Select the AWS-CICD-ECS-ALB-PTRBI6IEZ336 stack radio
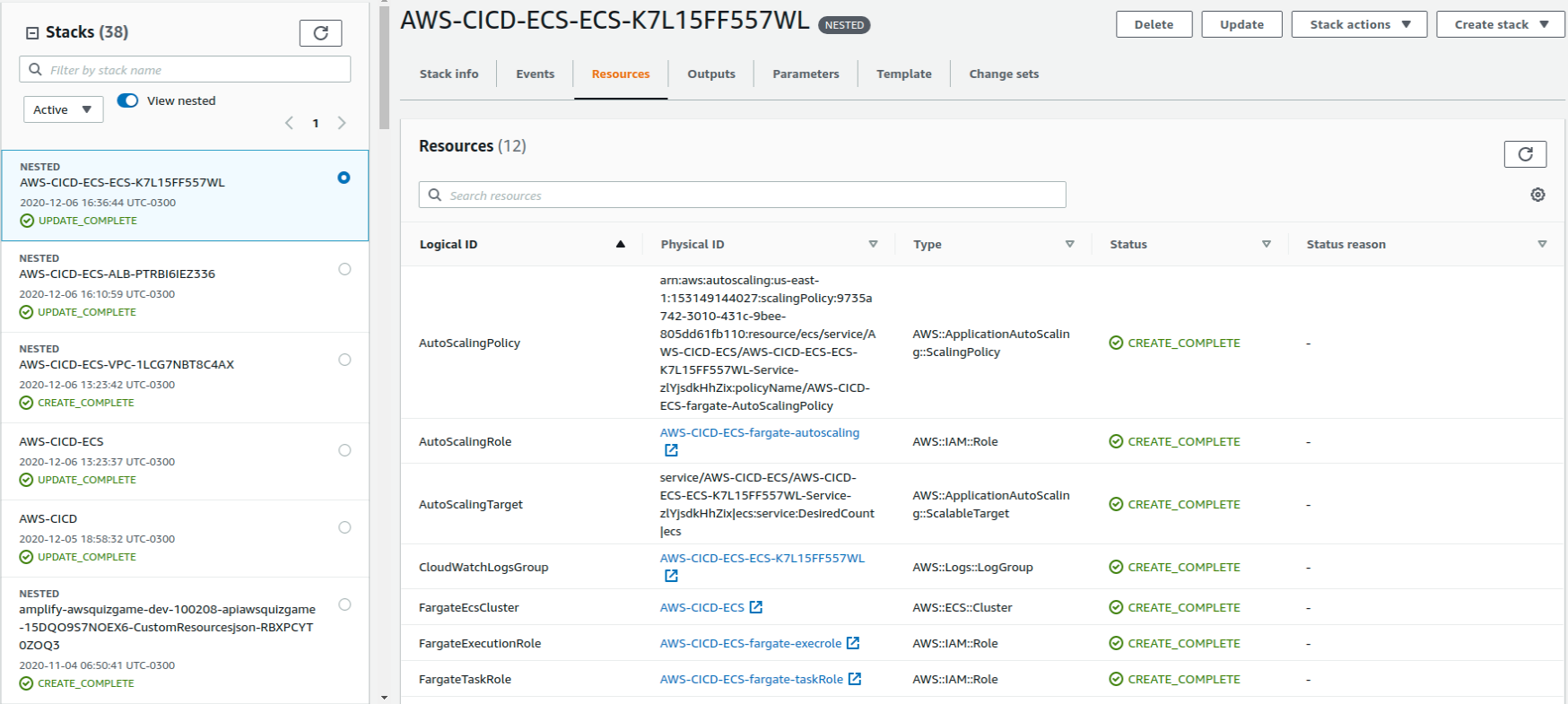The height and width of the screenshot is (704, 1568). [x=344, y=269]
